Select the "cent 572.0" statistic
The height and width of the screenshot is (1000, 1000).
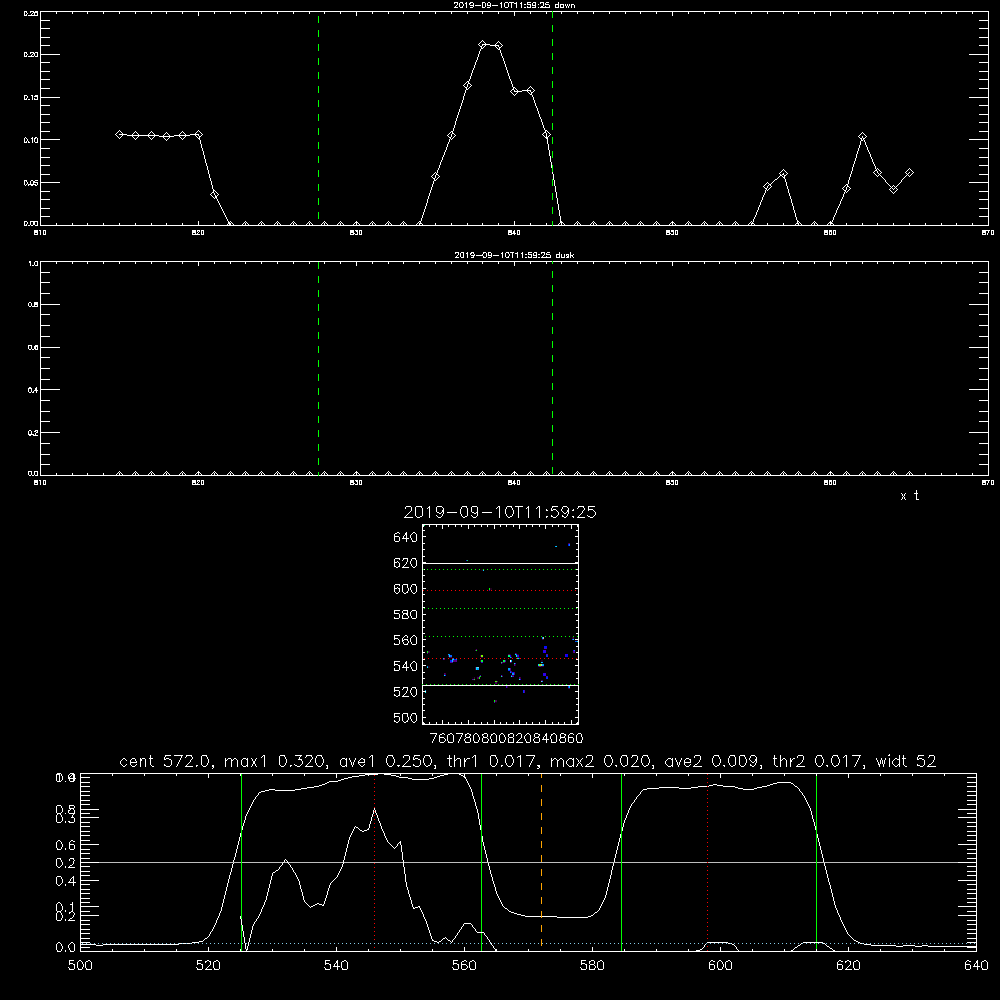pyautogui.click(x=166, y=761)
